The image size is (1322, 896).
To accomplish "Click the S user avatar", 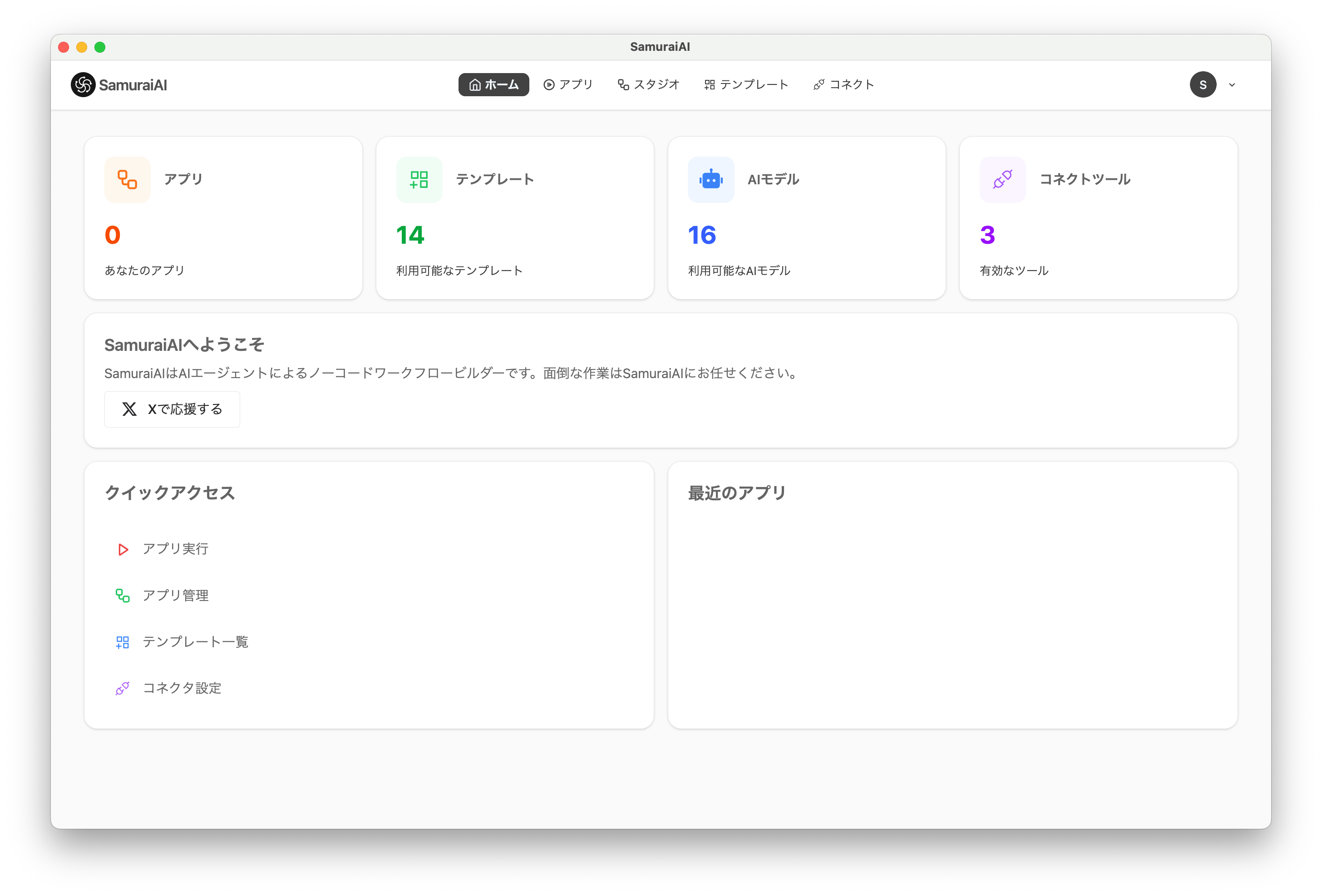I will coord(1203,85).
